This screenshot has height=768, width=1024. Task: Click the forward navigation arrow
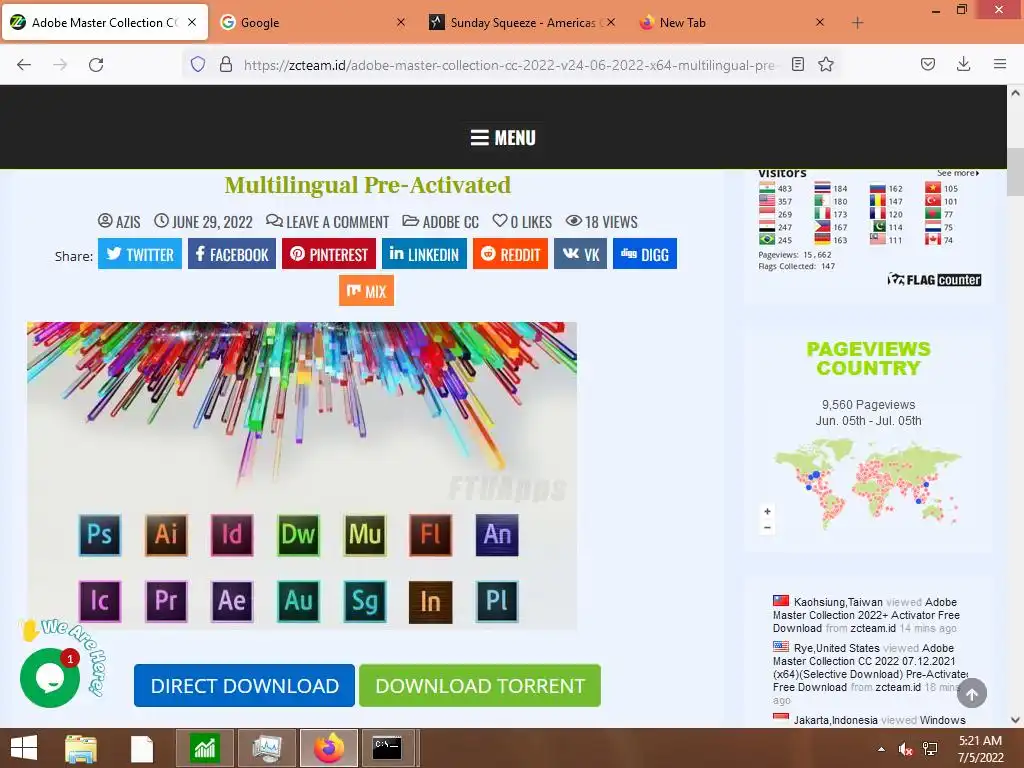tap(60, 64)
